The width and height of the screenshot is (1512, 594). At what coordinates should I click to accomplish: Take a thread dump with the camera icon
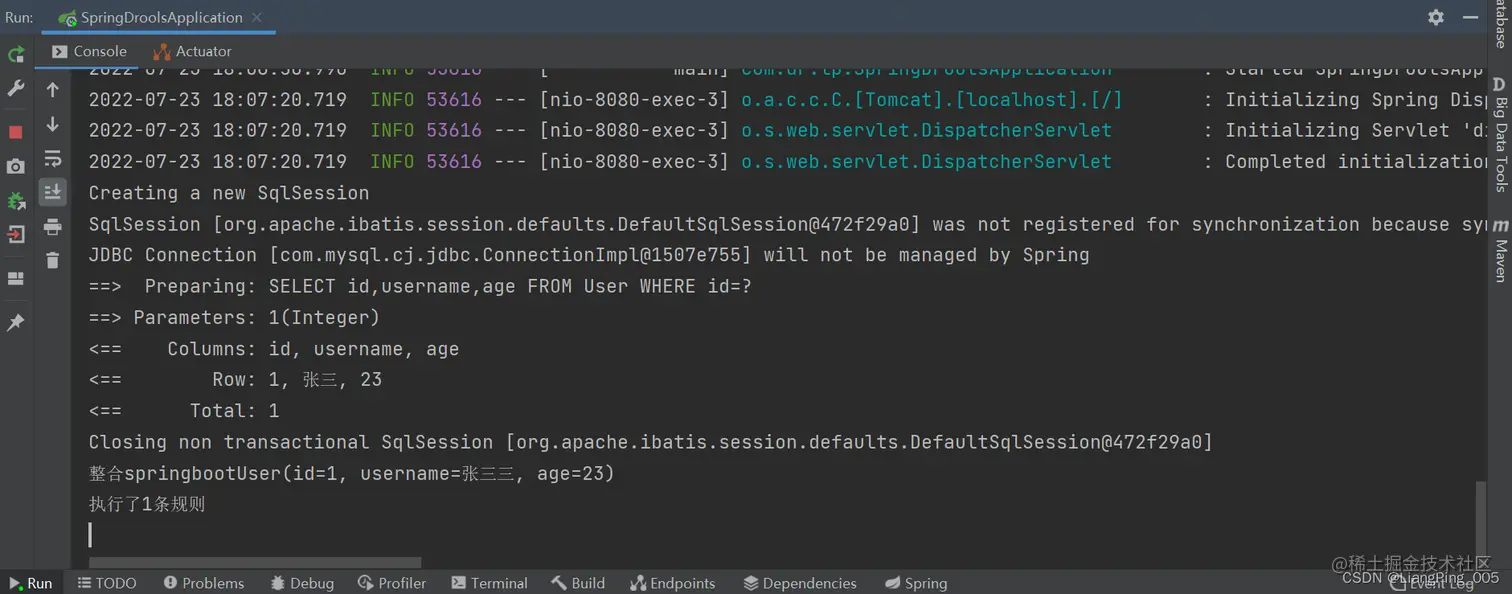(16, 166)
